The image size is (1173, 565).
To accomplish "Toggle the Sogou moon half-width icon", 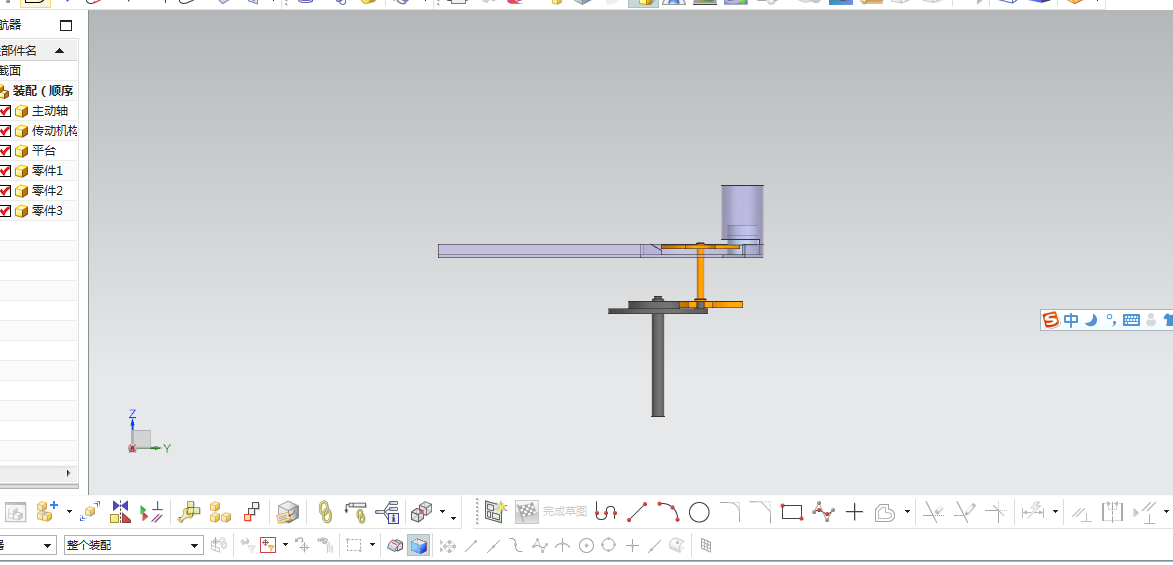I will (1091, 320).
